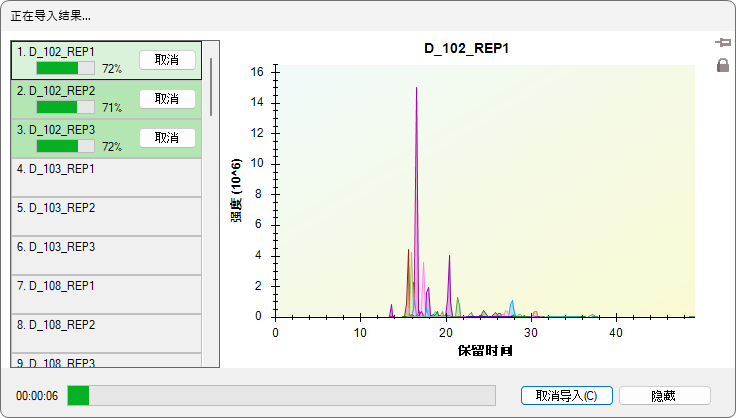Hide the dialog with the 隐藏 button
The image size is (736, 418).
pos(664,395)
